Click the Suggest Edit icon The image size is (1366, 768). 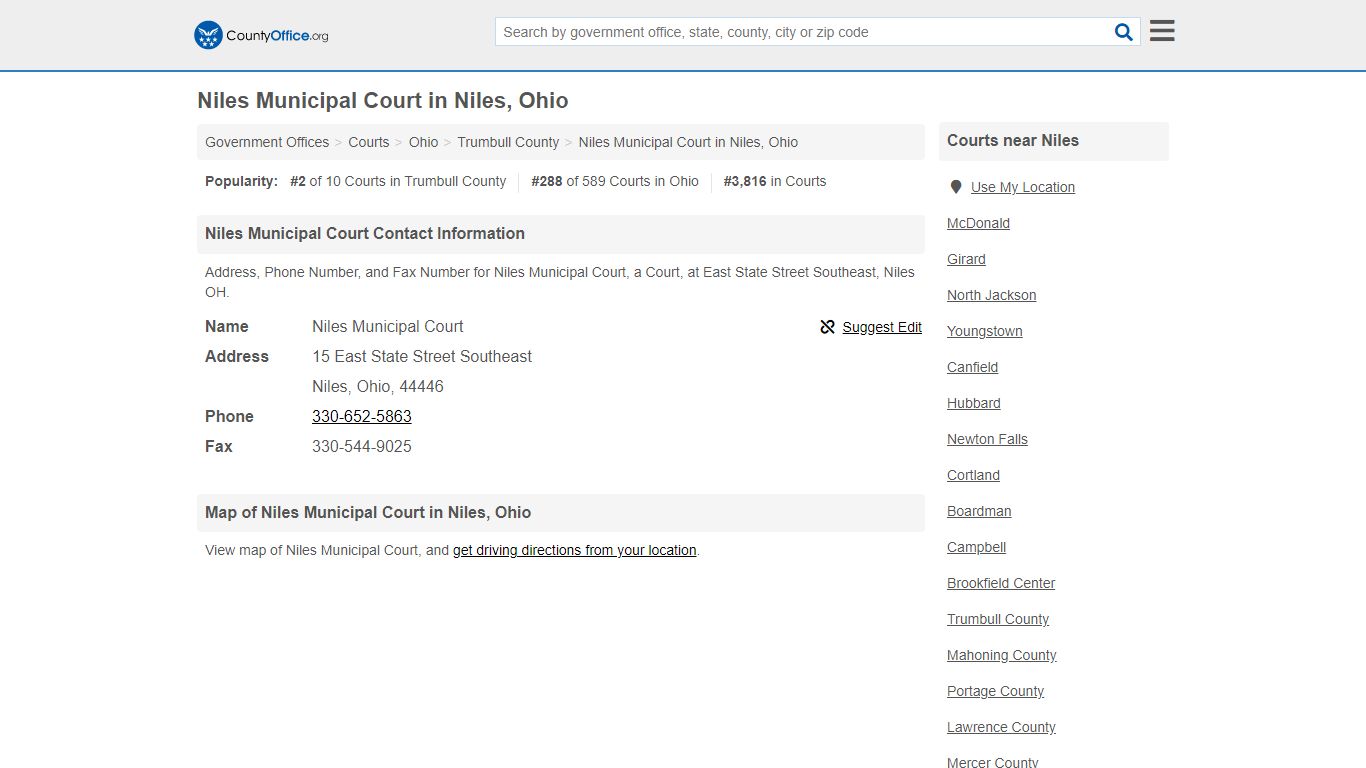coord(827,327)
